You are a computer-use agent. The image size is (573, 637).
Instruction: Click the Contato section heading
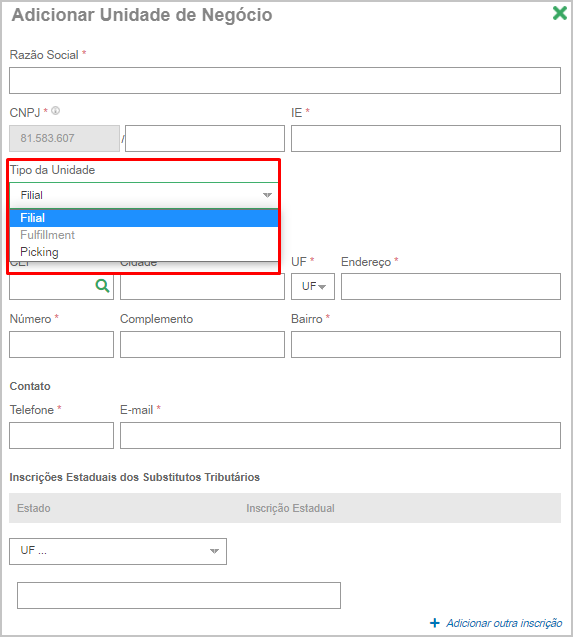tap(30, 386)
